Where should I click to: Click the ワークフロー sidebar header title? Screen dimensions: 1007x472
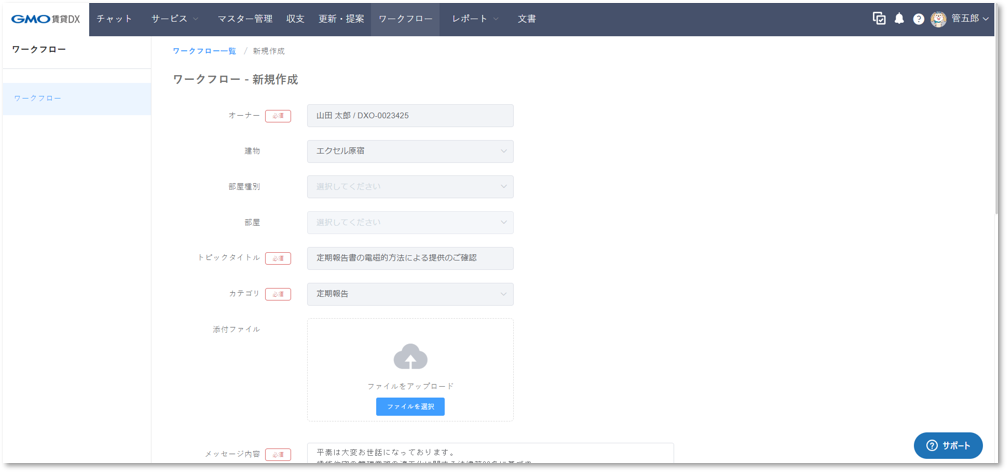click(x=39, y=49)
